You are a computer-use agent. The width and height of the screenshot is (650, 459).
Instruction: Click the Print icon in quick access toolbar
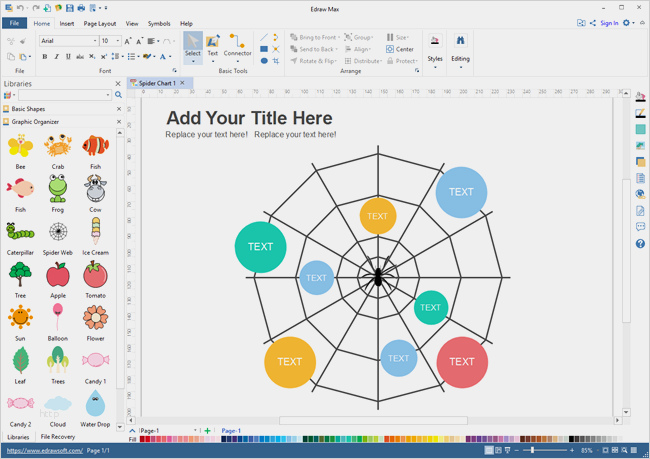point(81,8)
